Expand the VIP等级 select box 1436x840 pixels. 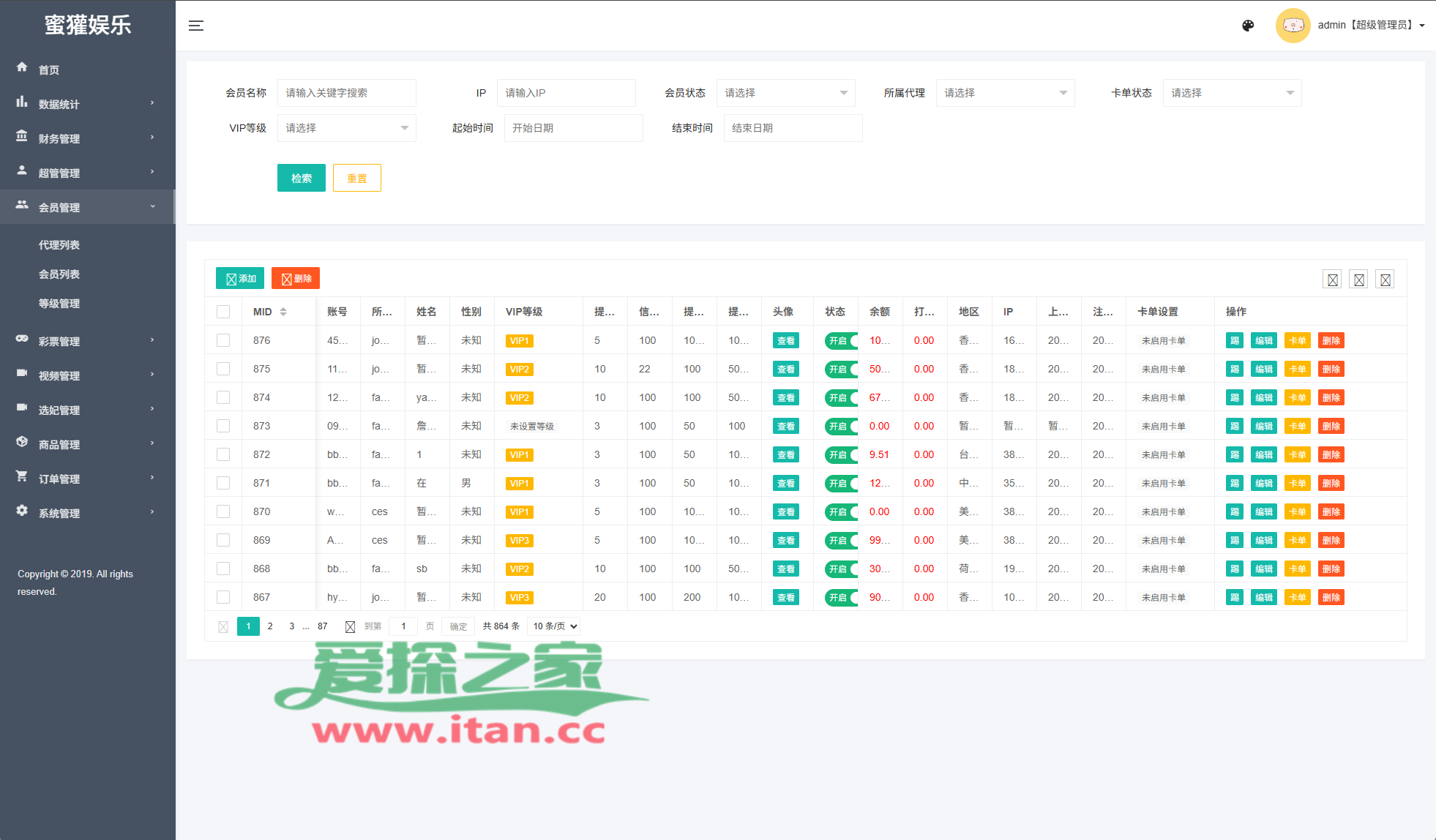click(346, 128)
